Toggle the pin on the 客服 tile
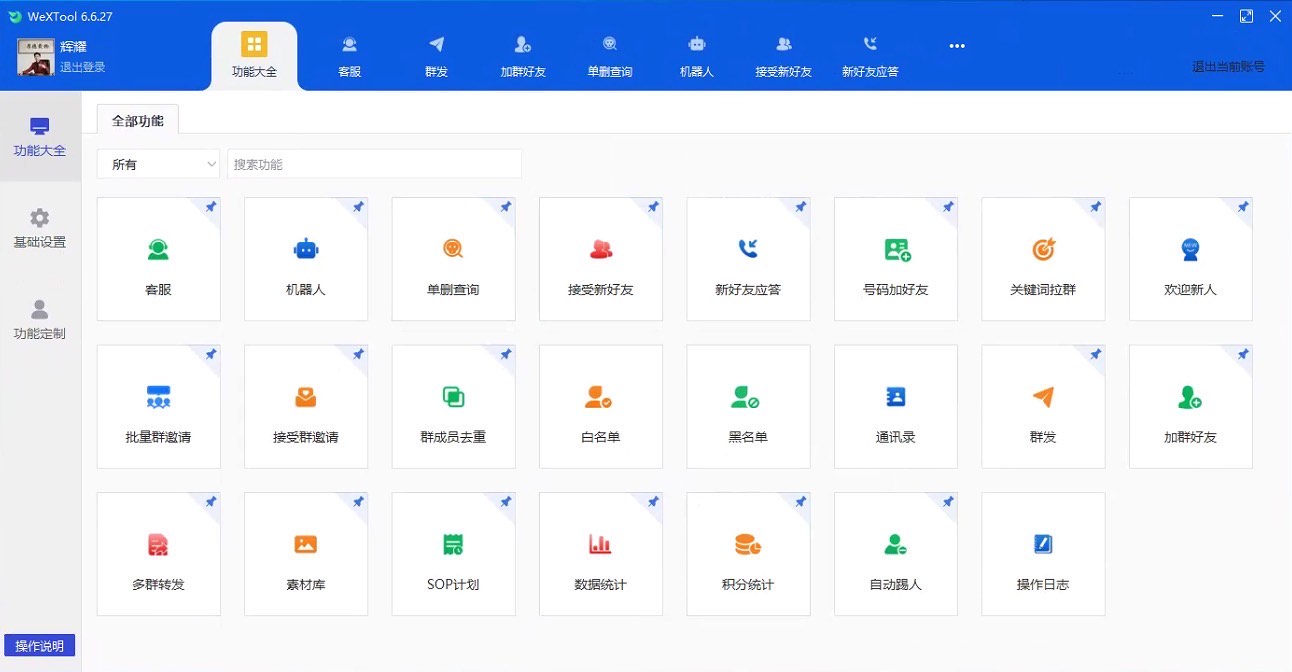 pos(210,207)
